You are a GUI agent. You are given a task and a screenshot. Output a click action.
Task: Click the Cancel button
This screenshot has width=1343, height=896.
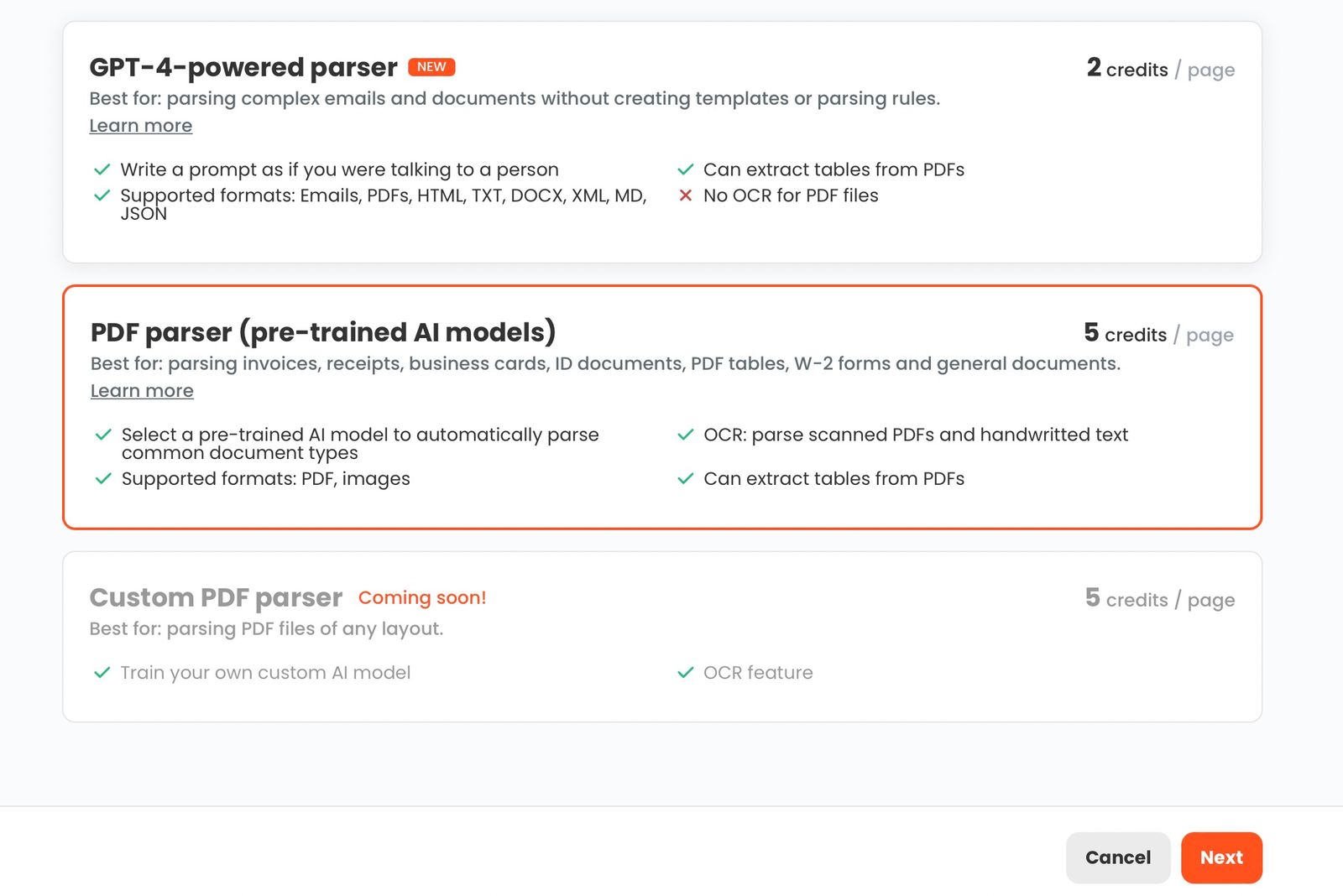point(1117,857)
